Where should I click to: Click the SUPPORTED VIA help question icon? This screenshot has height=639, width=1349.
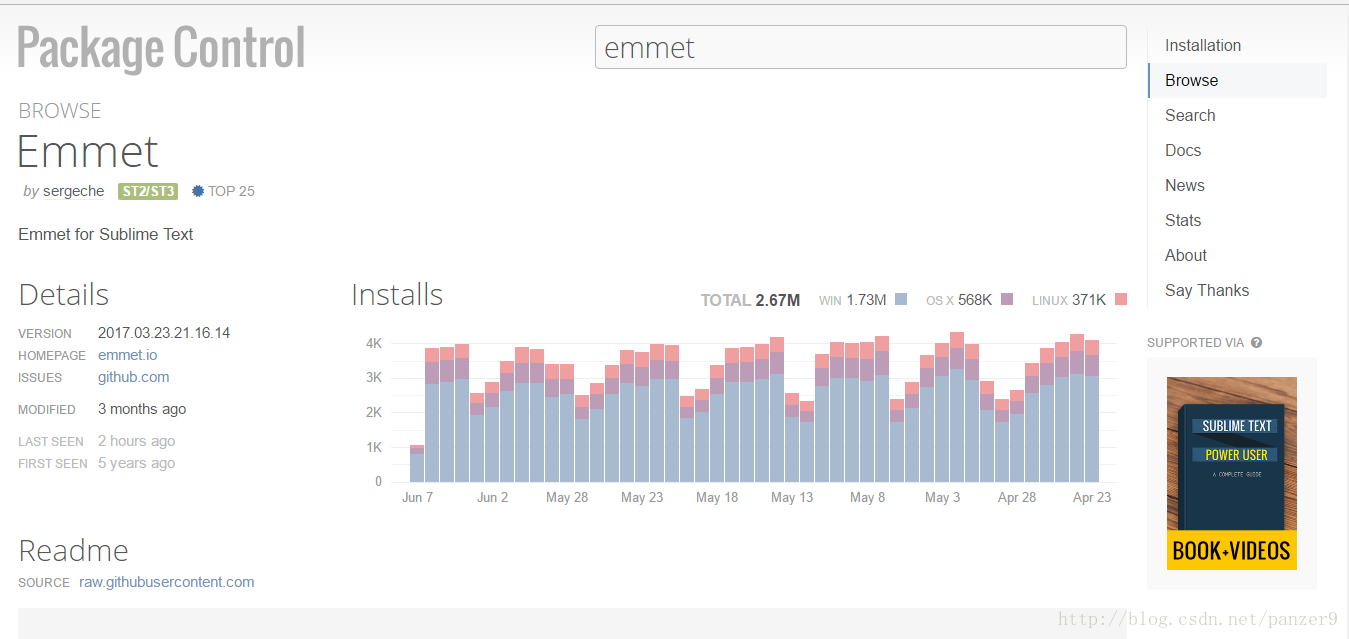tap(1256, 342)
